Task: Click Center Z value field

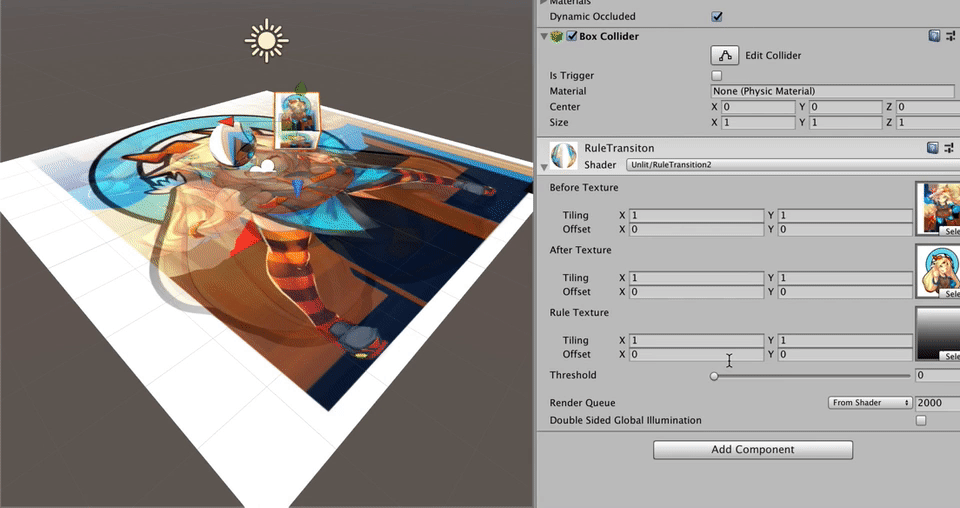Action: [x=928, y=106]
